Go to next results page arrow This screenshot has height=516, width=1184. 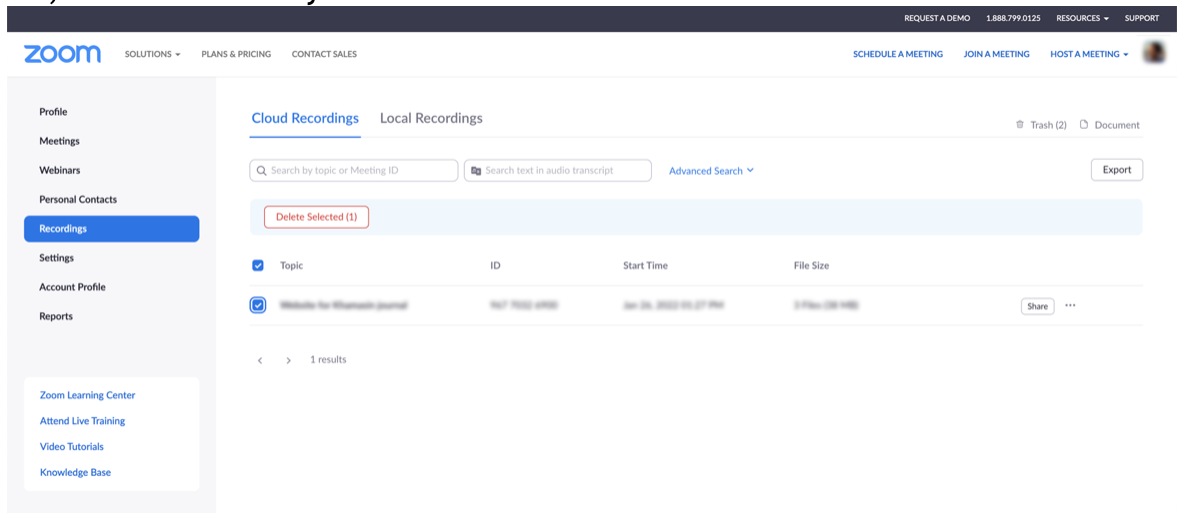click(x=288, y=360)
